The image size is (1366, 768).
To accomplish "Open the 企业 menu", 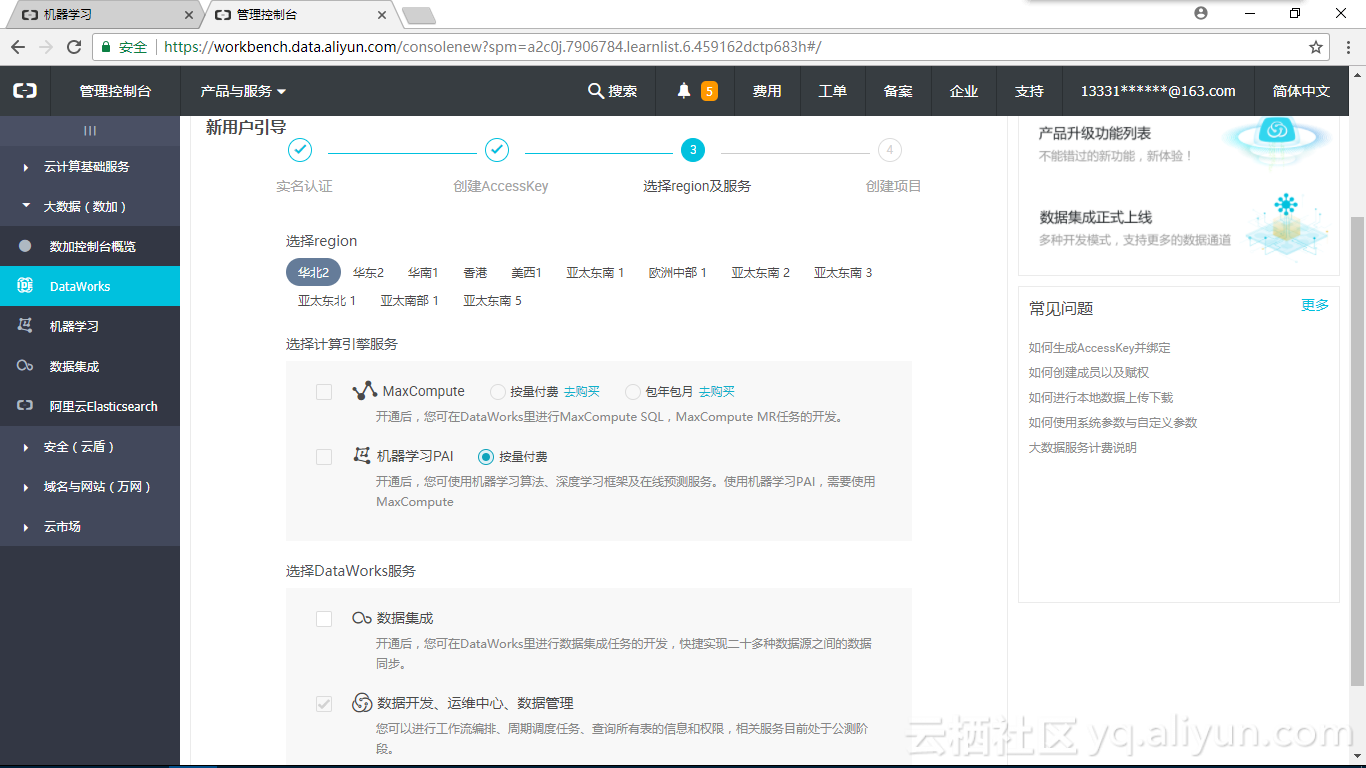I will (964, 91).
